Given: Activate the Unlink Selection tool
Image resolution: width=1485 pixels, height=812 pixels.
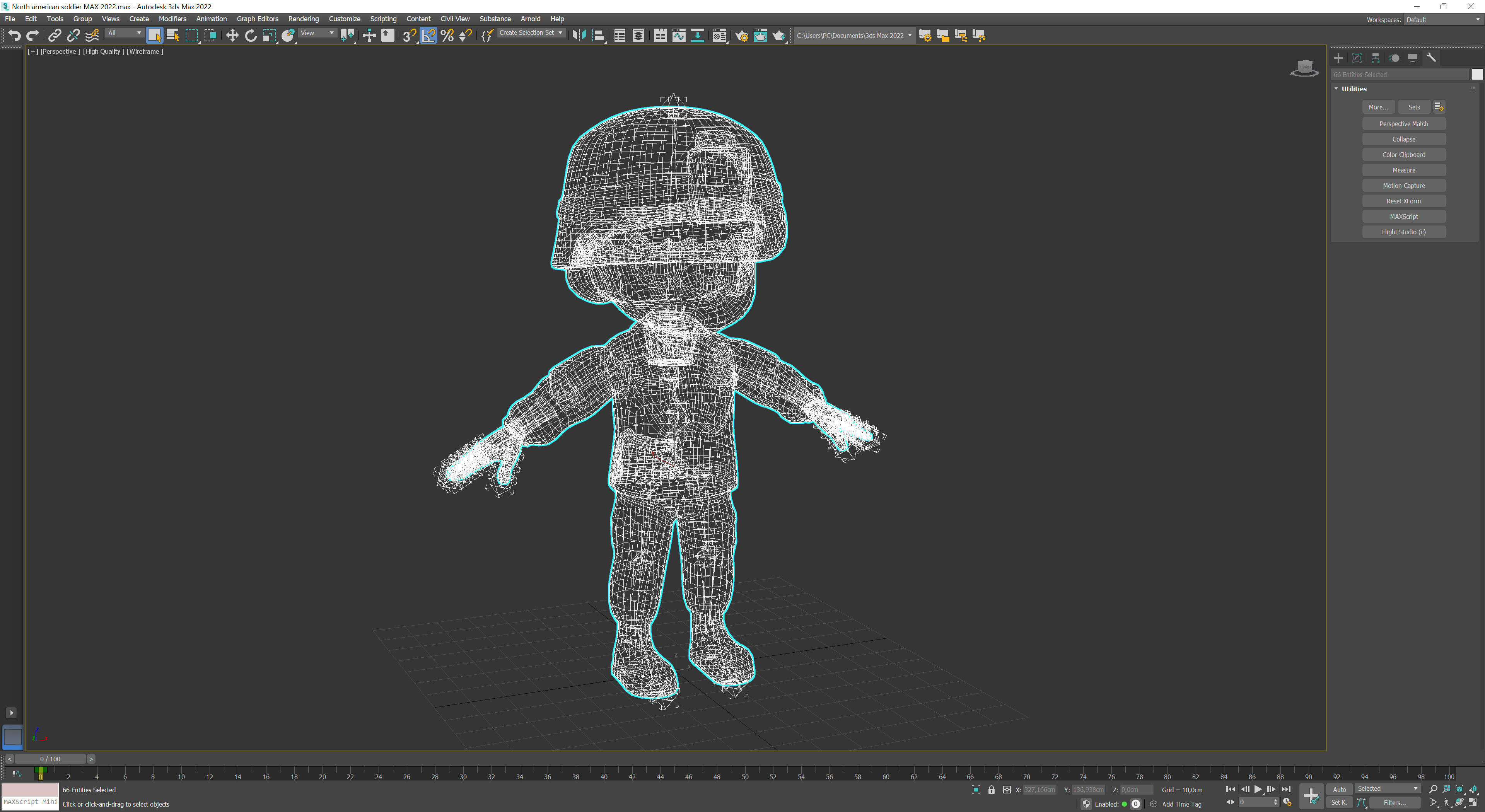Looking at the screenshot, I should [x=73, y=36].
